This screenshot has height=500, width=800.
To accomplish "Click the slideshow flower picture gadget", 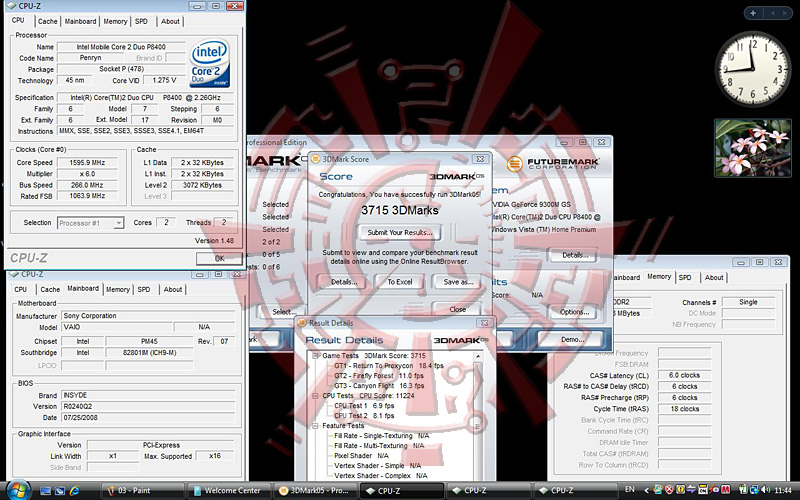I will (753, 148).
